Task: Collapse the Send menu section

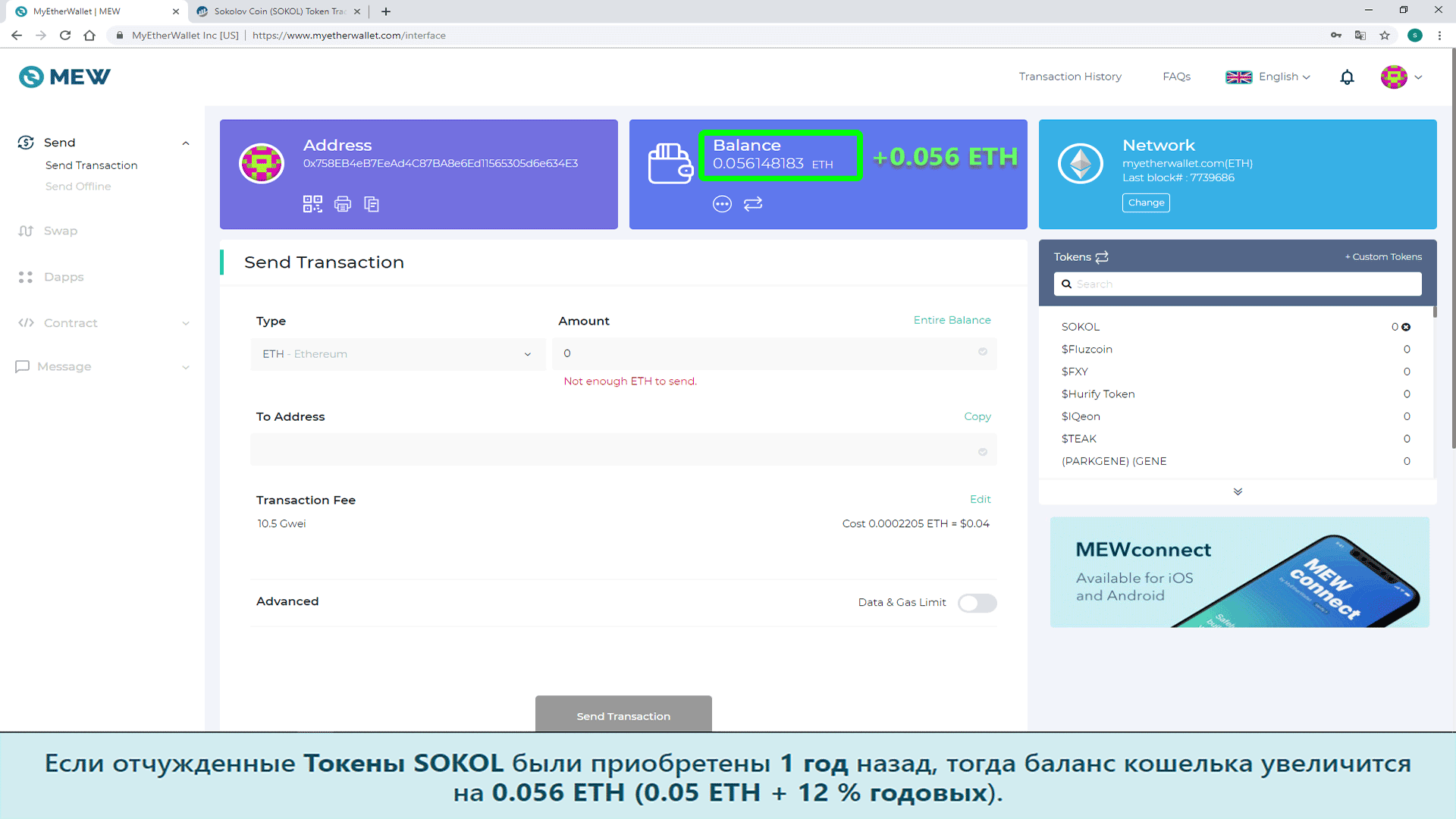Action: 186,143
